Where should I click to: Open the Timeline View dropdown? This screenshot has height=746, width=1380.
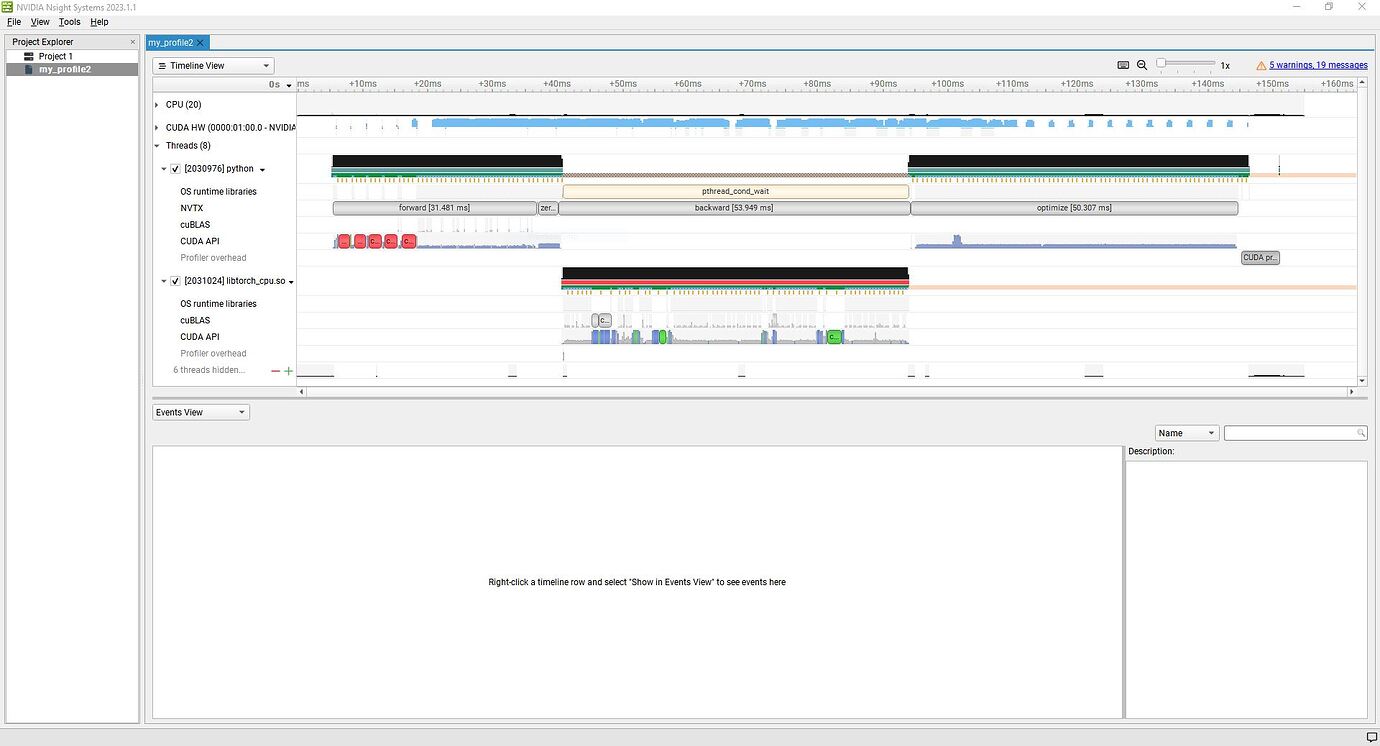pyautogui.click(x=213, y=66)
